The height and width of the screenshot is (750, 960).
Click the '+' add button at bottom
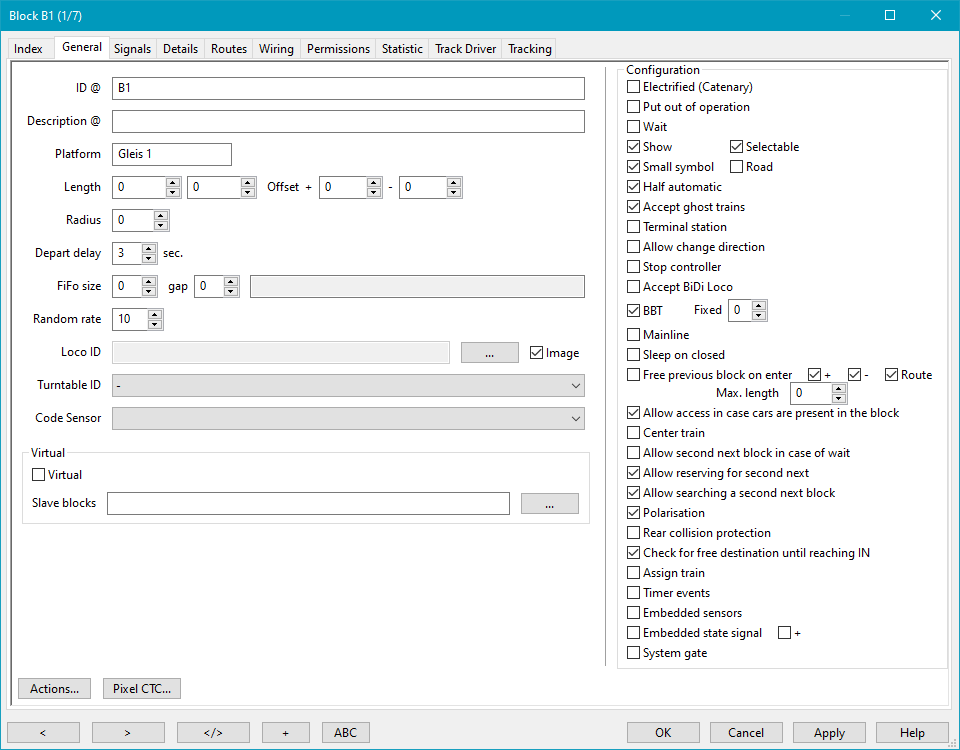(285, 733)
